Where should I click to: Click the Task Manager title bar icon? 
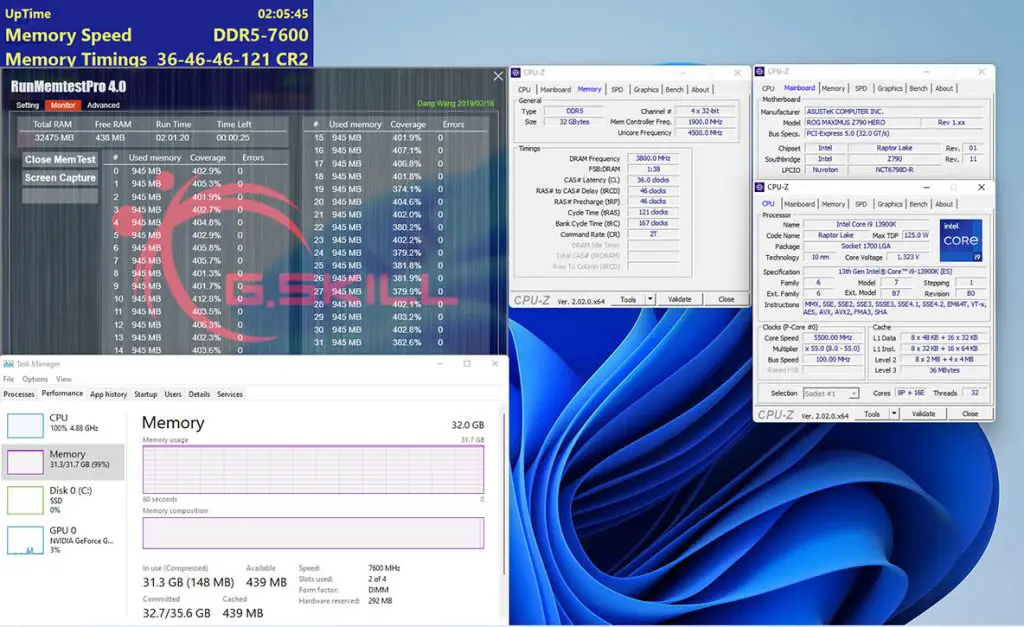8,364
